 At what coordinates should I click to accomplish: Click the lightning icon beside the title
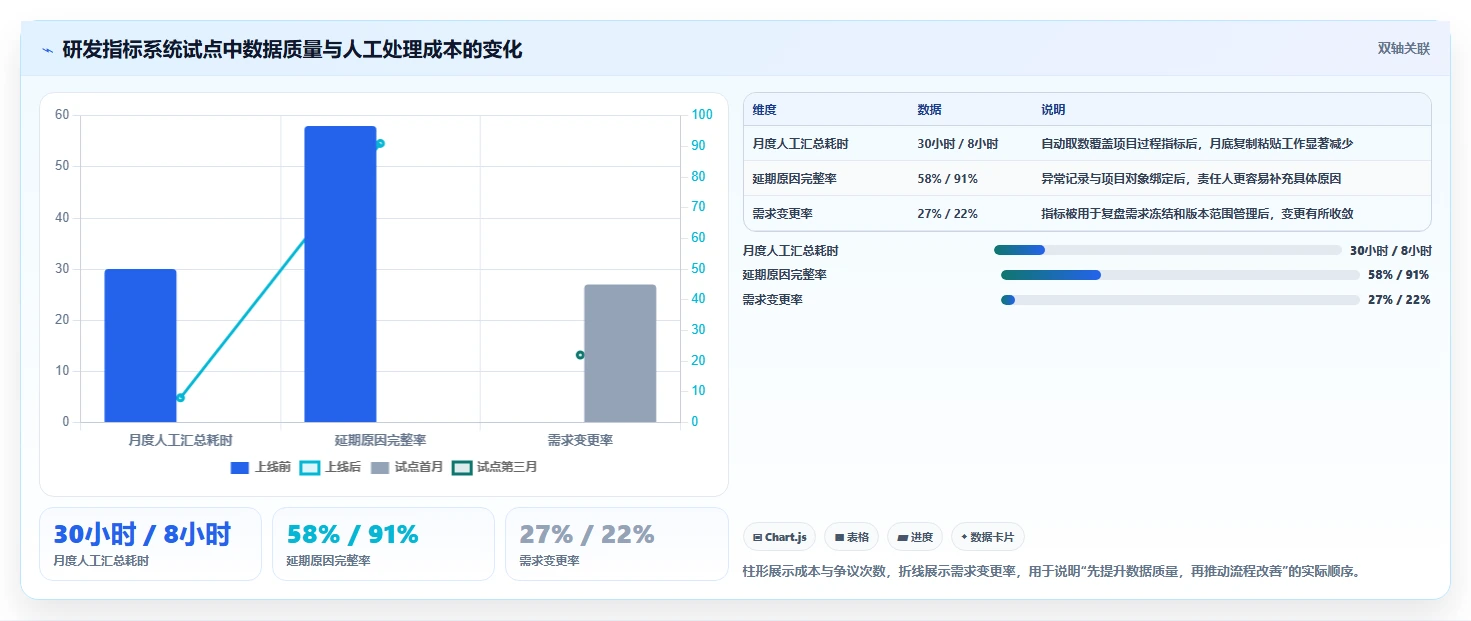47,50
